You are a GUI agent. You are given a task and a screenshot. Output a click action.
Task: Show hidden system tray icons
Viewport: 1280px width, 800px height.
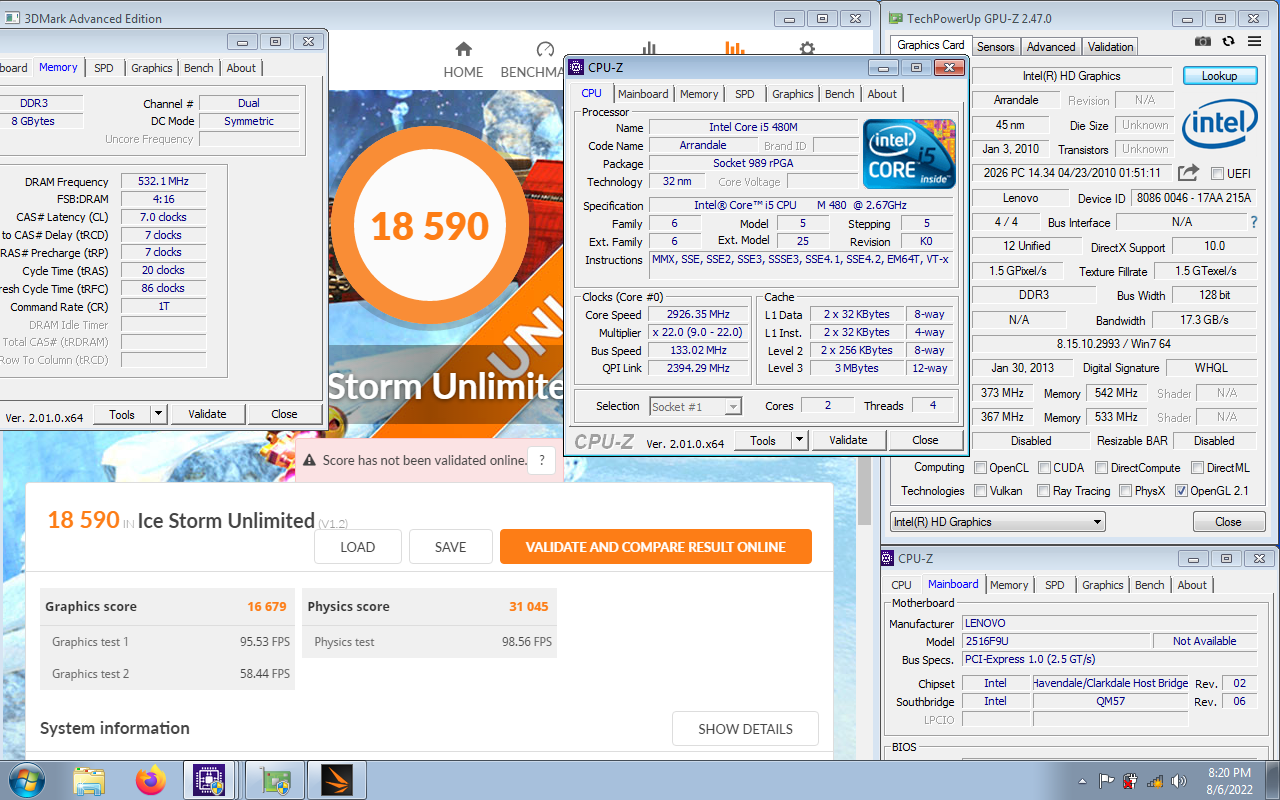click(x=1082, y=781)
